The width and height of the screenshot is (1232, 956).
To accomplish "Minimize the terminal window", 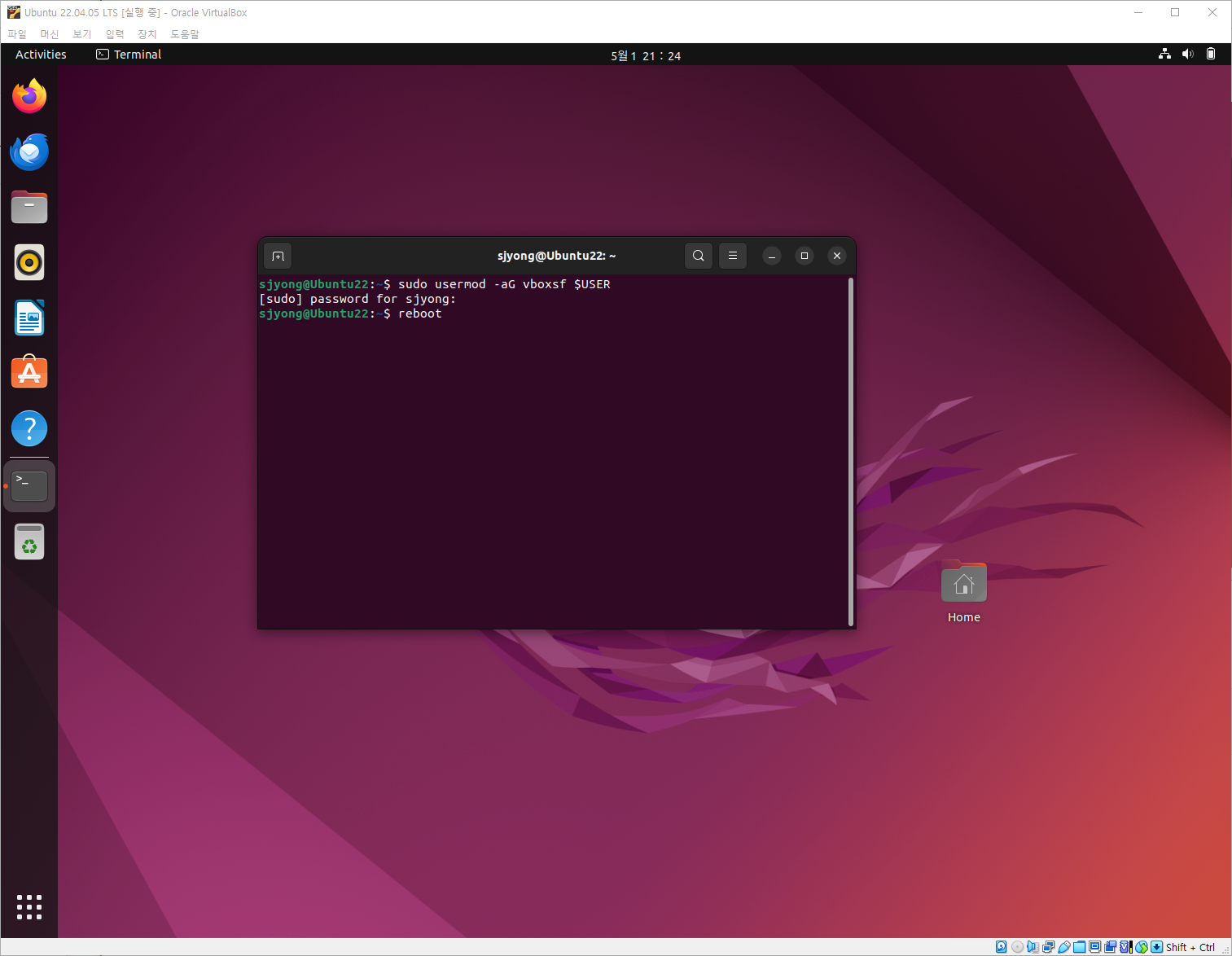I will click(x=772, y=256).
